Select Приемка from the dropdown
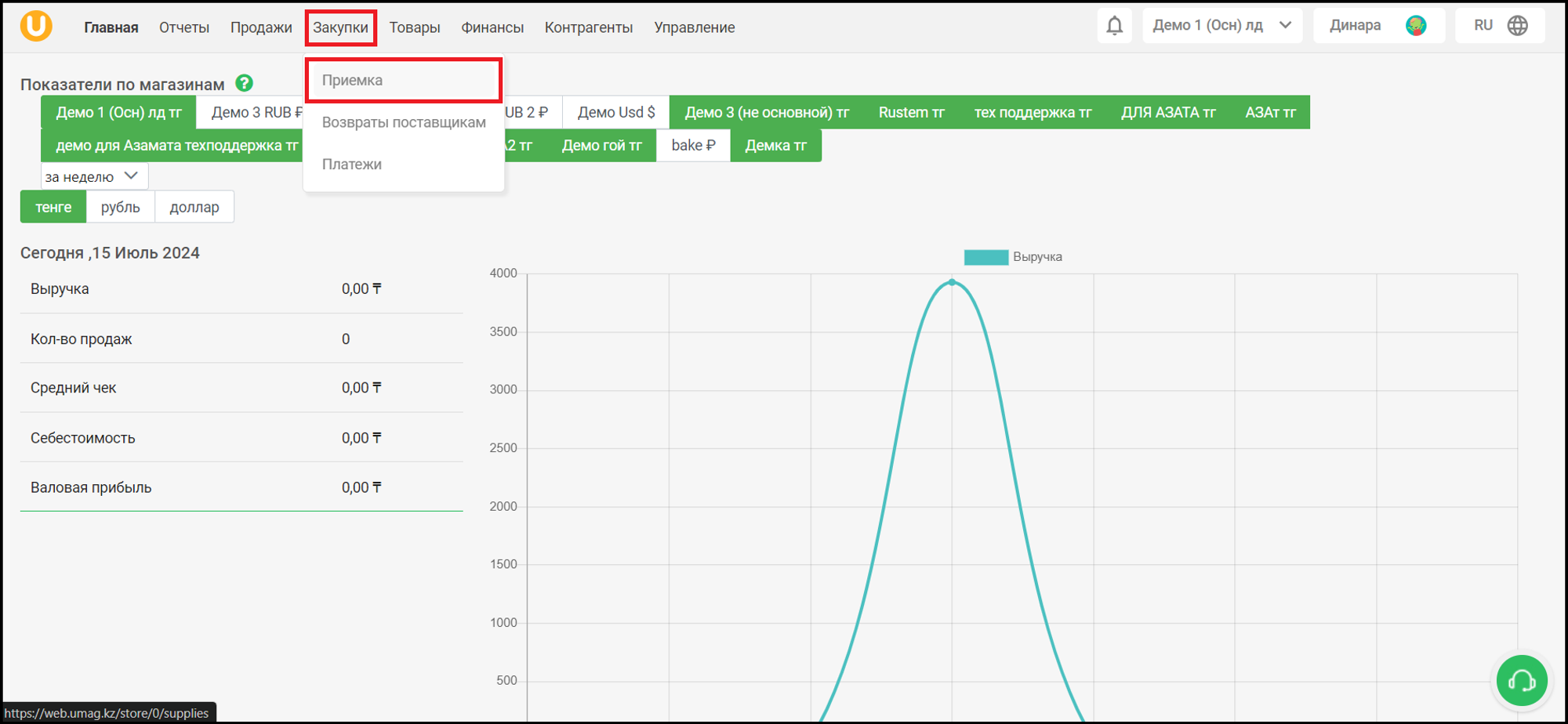The width and height of the screenshot is (1568, 724). (x=404, y=80)
